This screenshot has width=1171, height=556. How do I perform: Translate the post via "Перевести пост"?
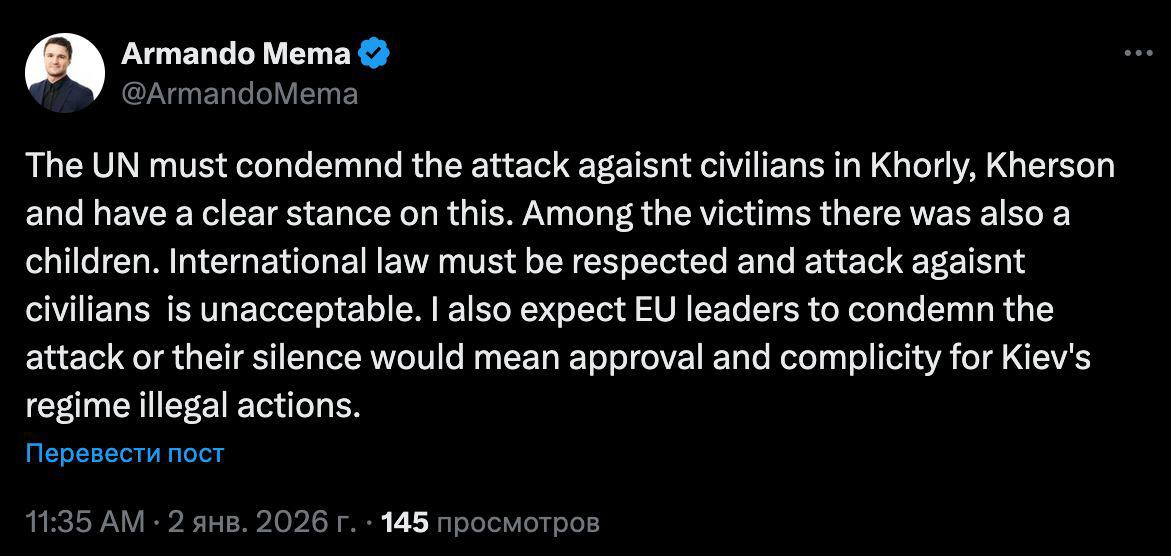(x=125, y=453)
